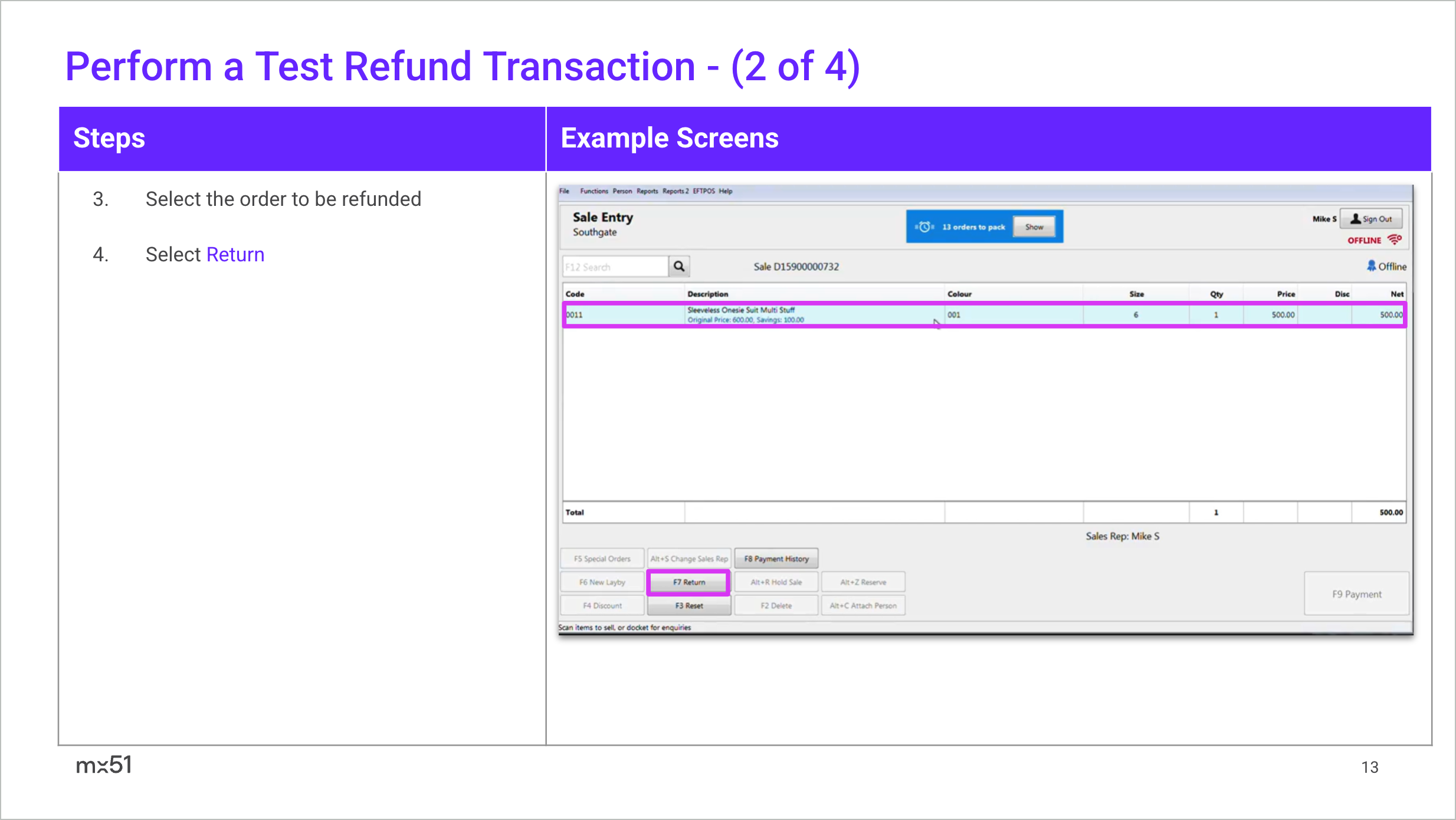Open the Help menu
Image resolution: width=1456 pixels, height=820 pixels.
[726, 191]
